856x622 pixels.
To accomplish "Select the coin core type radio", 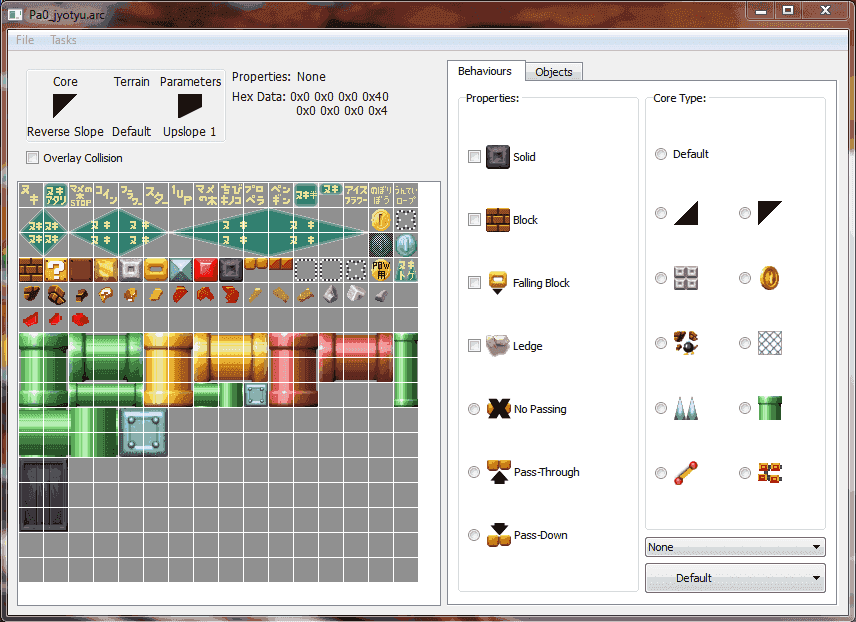I will (745, 278).
